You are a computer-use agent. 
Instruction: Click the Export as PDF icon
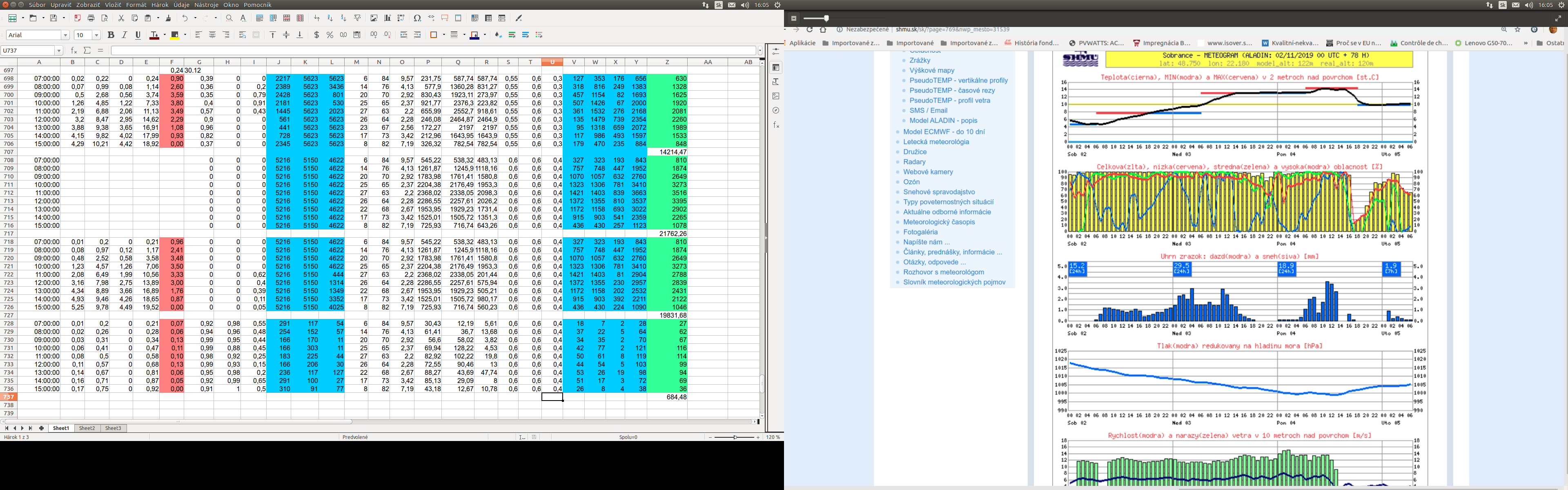(x=77, y=18)
